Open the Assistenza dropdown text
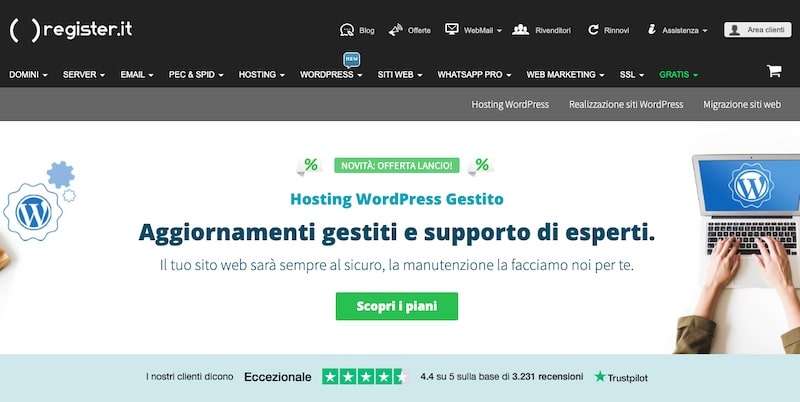This screenshot has width=800, height=402. click(685, 31)
